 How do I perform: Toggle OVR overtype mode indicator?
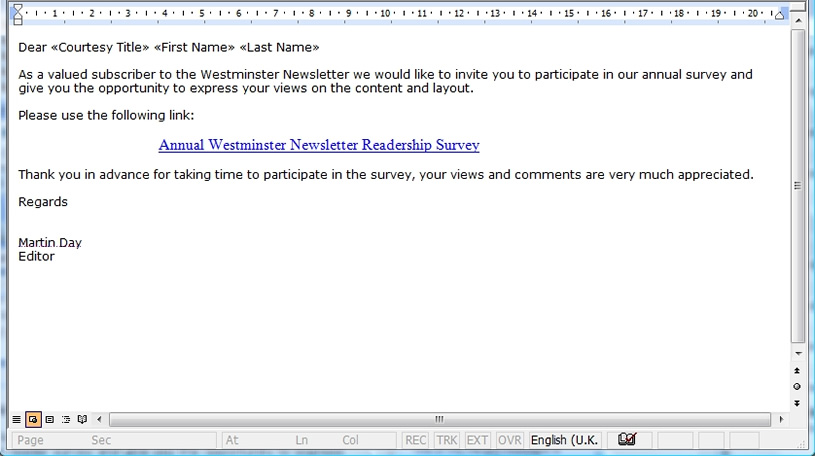510,440
